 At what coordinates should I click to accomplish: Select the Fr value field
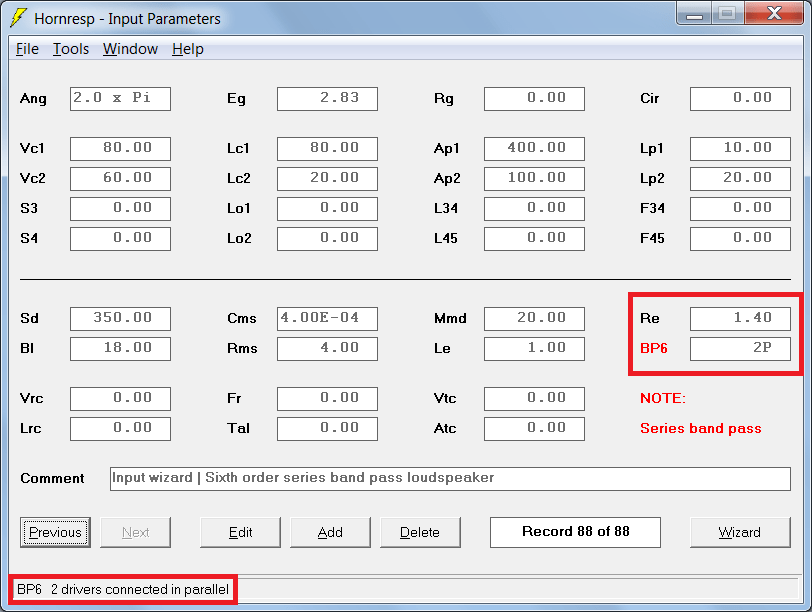pyautogui.click(x=327, y=399)
